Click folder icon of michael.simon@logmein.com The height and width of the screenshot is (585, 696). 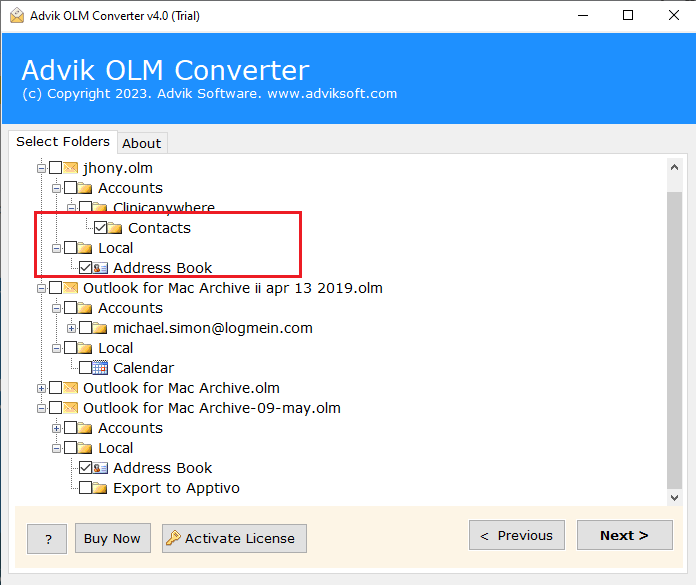point(100,328)
